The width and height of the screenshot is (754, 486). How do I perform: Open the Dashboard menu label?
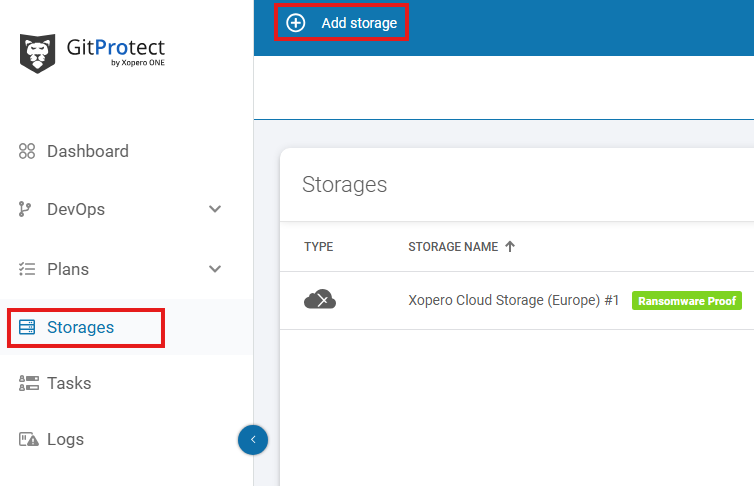87,152
